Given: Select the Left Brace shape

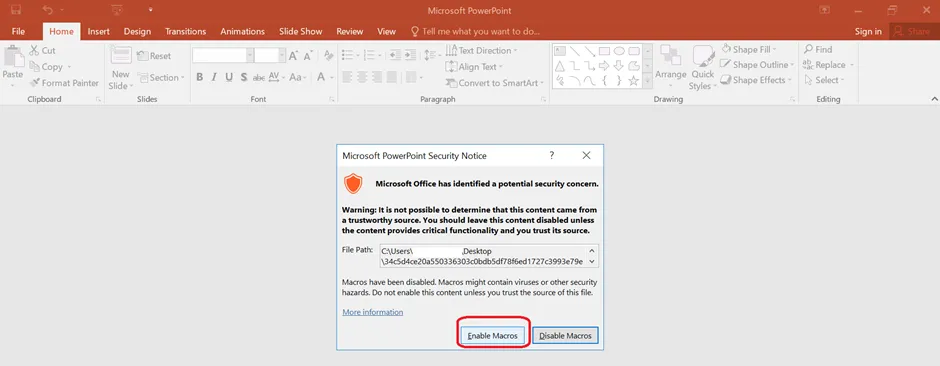Looking at the screenshot, I should pos(604,80).
